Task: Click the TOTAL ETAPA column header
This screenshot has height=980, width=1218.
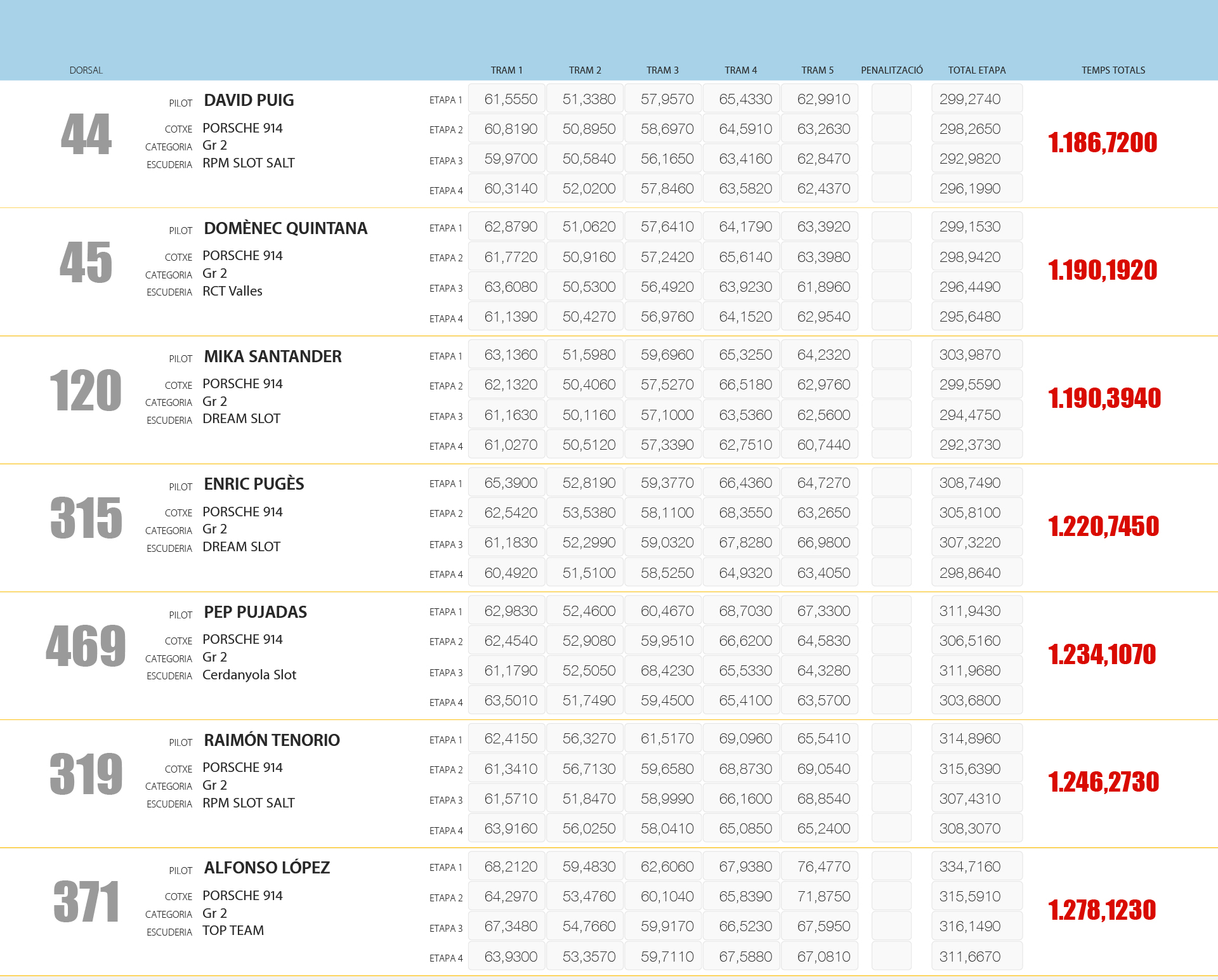Action: (x=976, y=70)
